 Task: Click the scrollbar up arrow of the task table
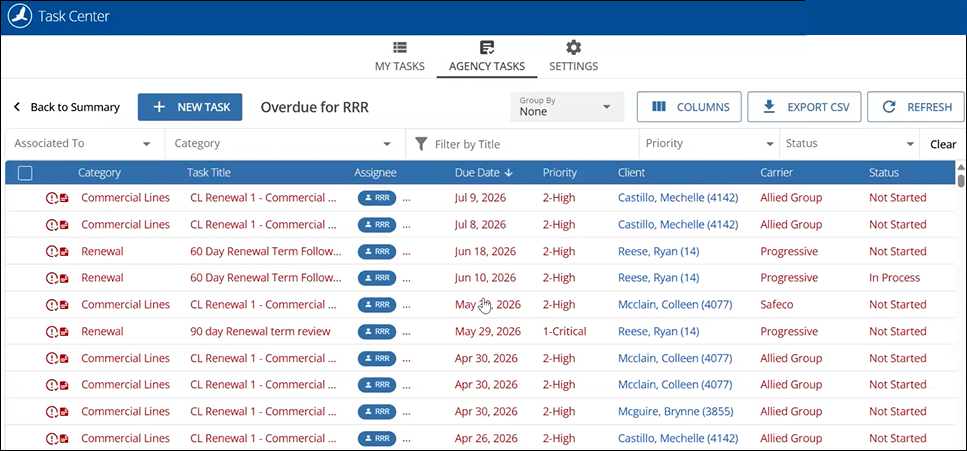pos(960,167)
